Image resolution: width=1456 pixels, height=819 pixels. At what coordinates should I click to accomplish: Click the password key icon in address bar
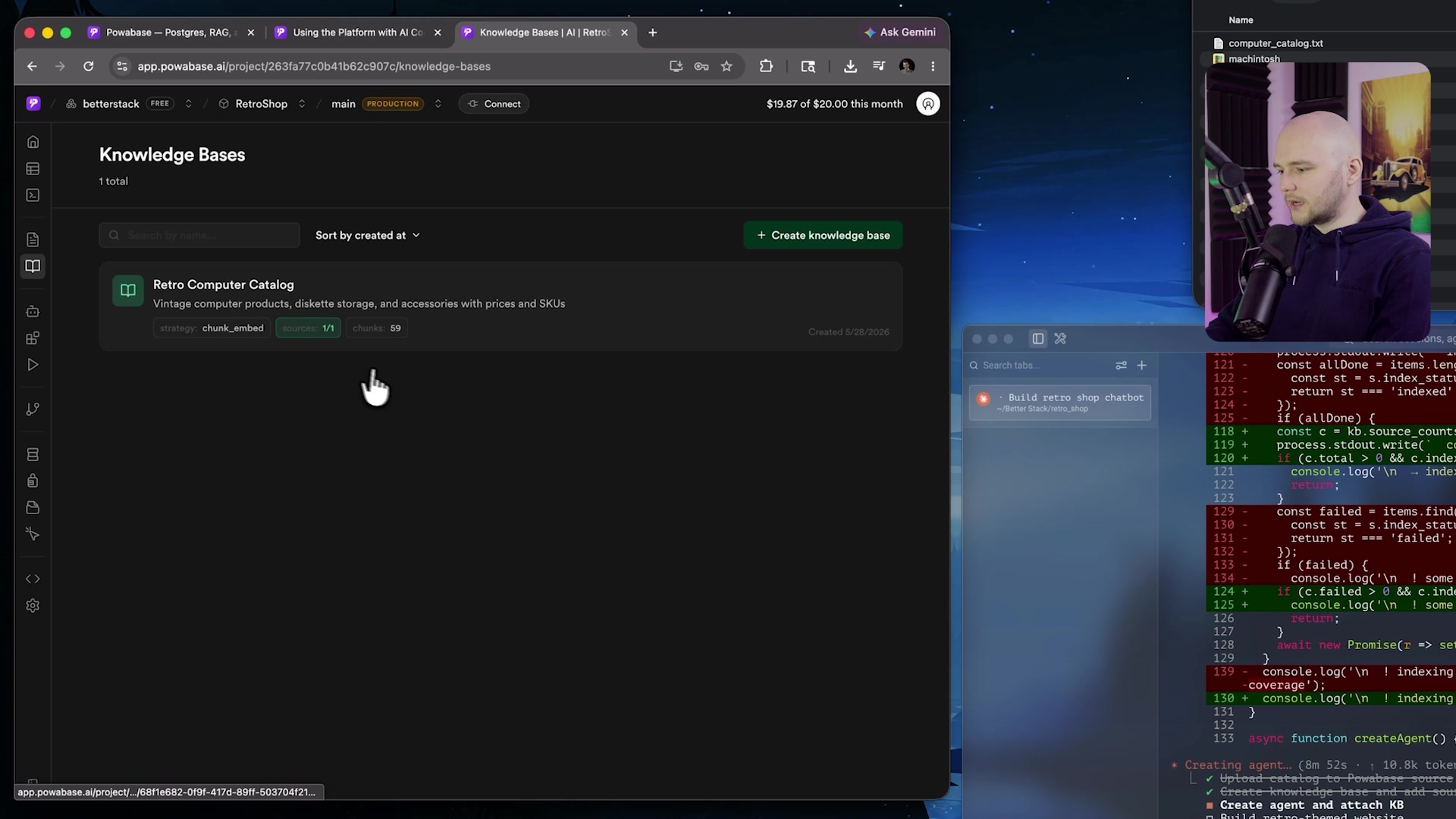pos(701,66)
